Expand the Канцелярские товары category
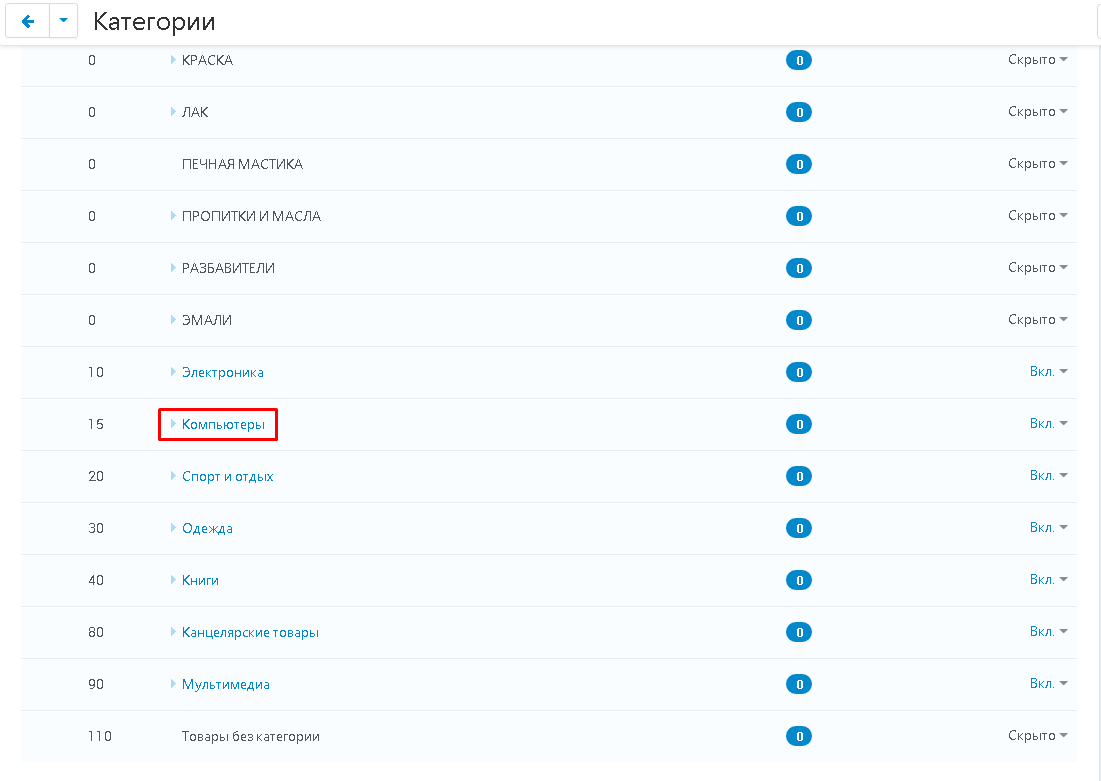The image size is (1101, 781). pos(173,631)
